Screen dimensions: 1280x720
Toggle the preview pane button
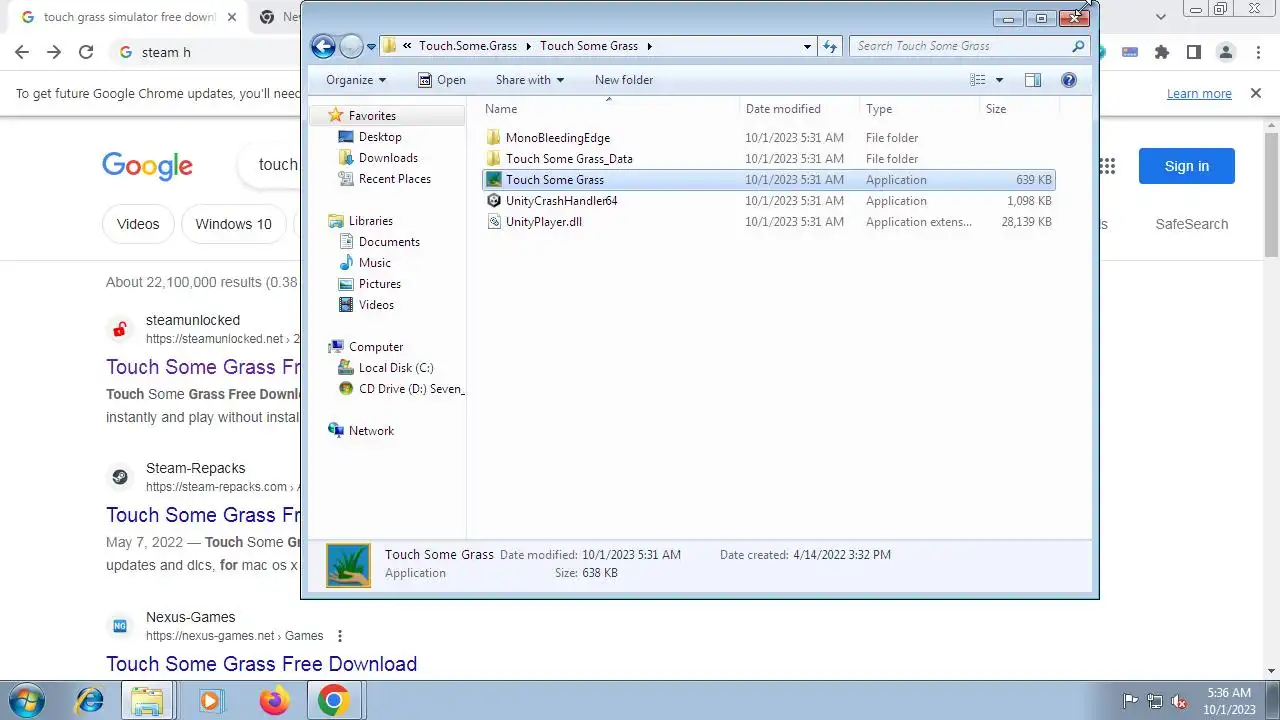[1033, 80]
